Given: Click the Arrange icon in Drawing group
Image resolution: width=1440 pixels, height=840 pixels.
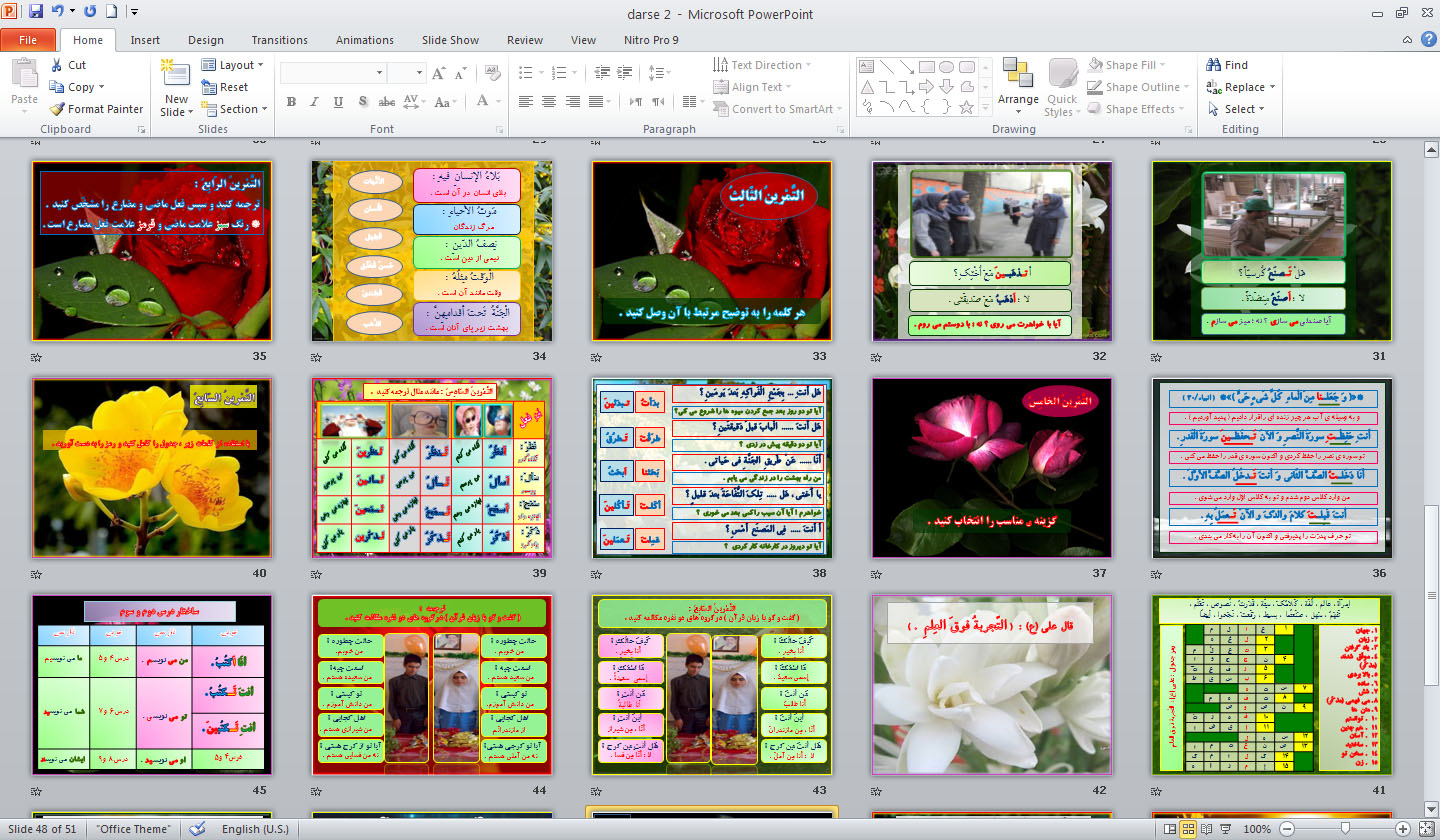Looking at the screenshot, I should click(1018, 82).
